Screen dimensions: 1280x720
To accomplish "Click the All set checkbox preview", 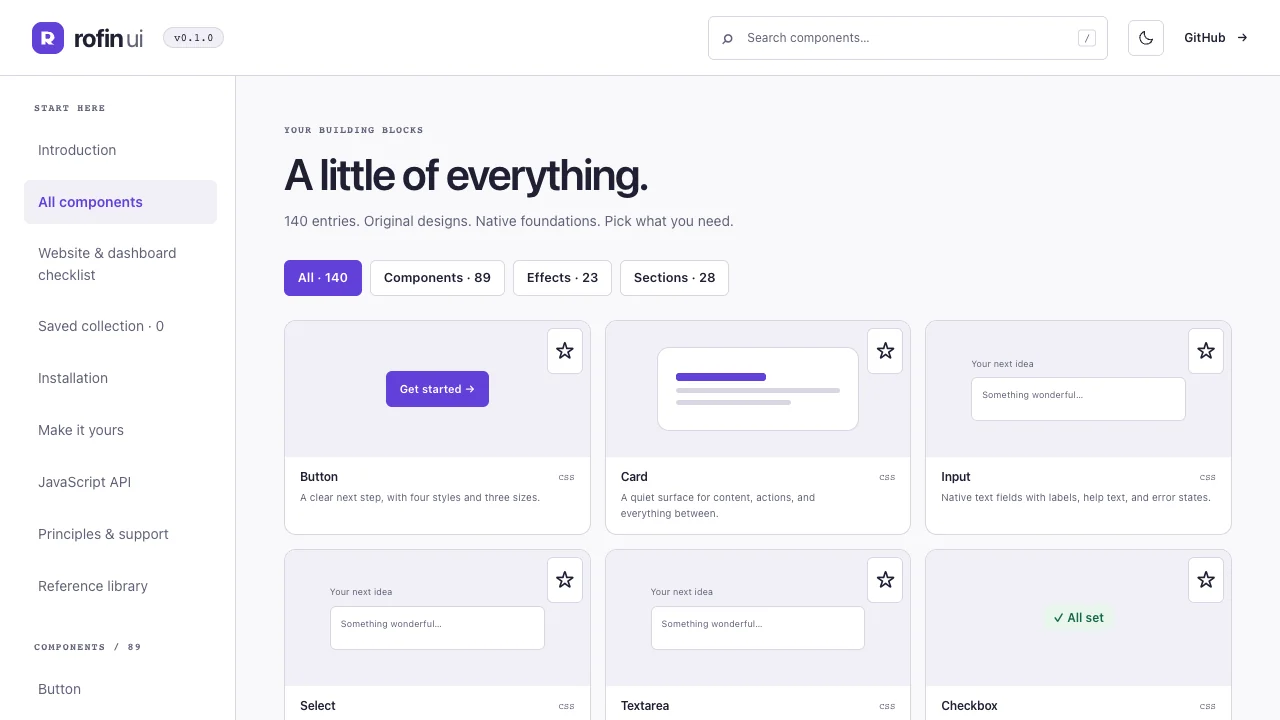I will pos(1078,618).
